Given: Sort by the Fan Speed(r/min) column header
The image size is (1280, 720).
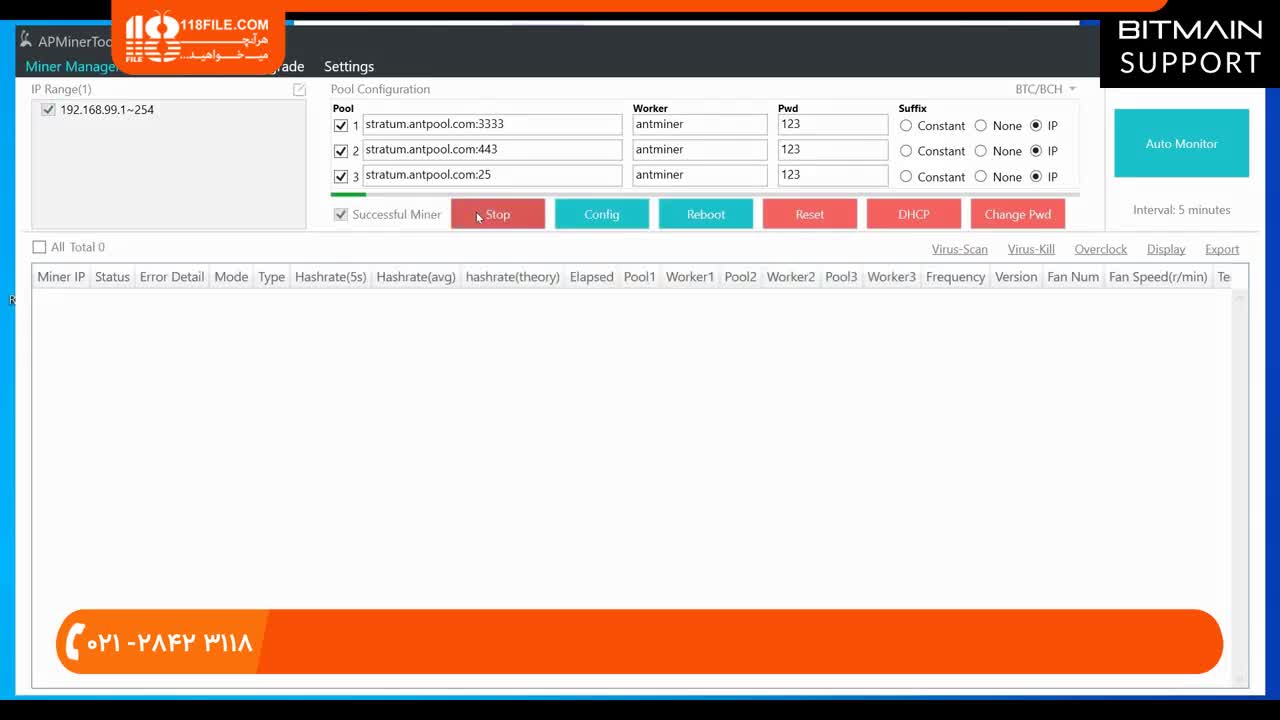Looking at the screenshot, I should pyautogui.click(x=1158, y=277).
